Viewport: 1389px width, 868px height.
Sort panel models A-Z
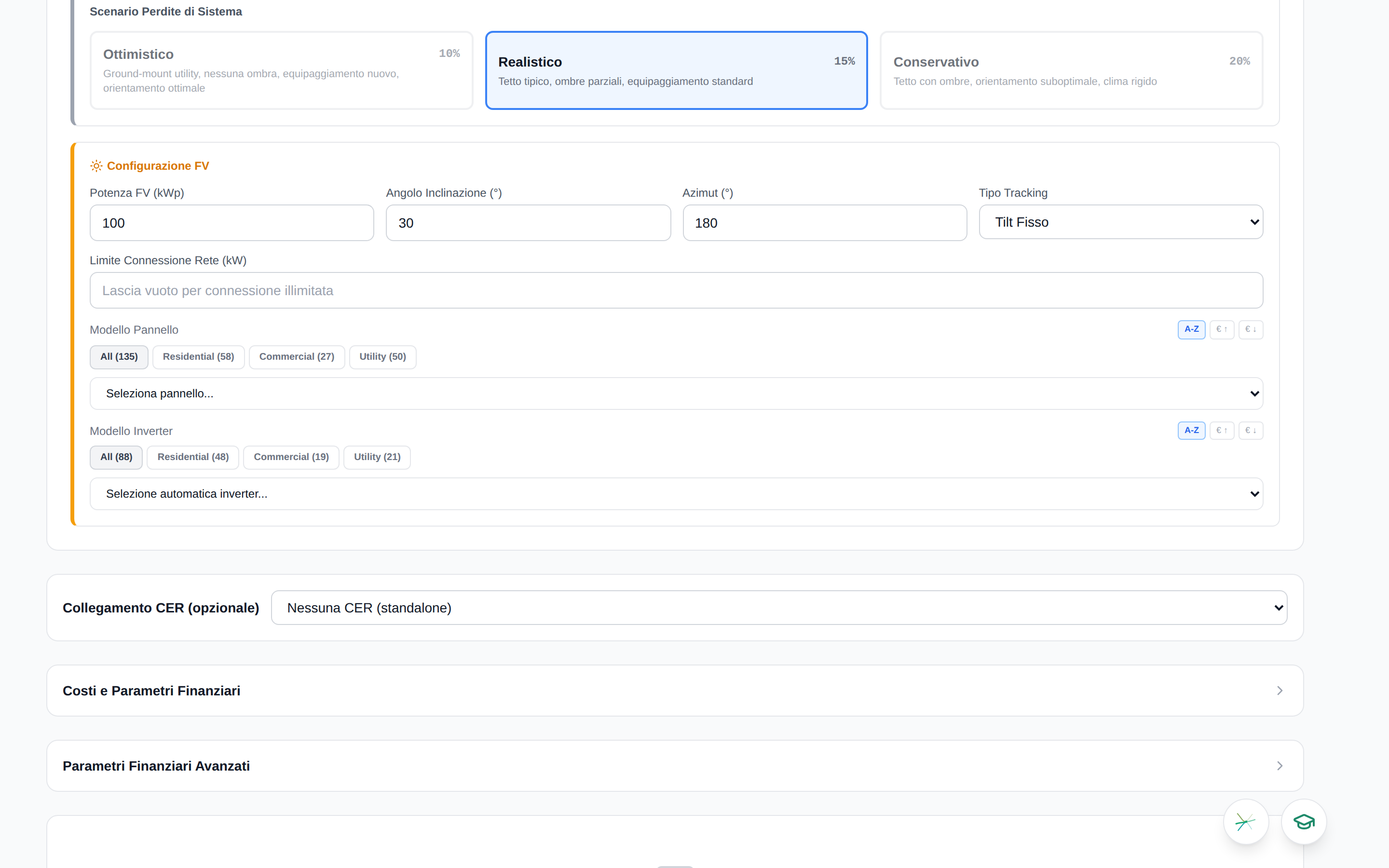tap(1191, 329)
